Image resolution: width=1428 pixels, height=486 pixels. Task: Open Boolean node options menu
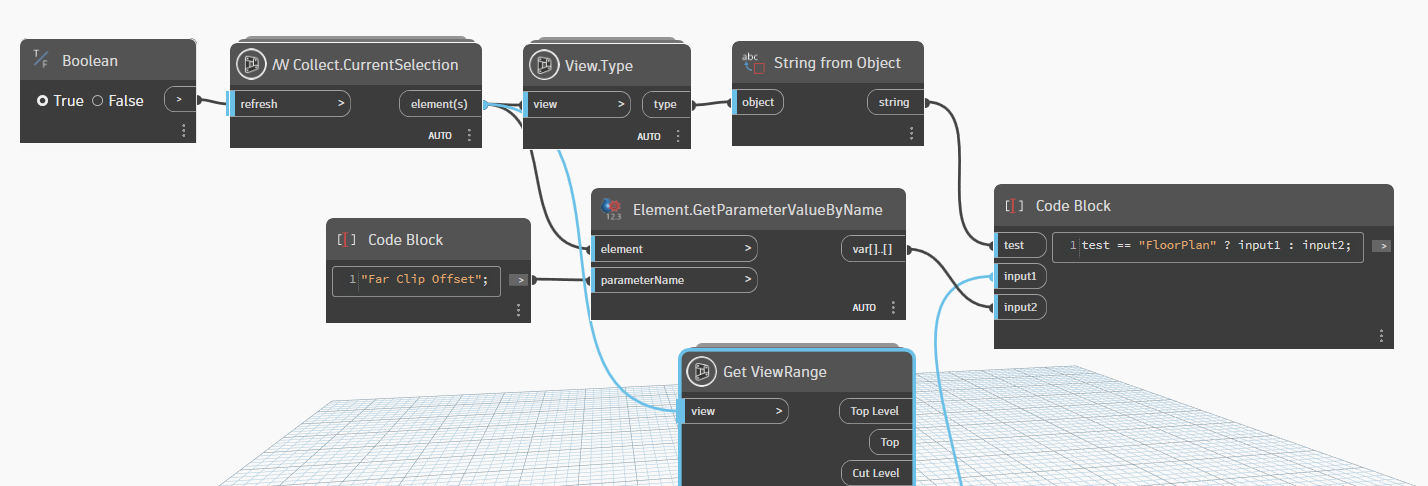[x=183, y=131]
